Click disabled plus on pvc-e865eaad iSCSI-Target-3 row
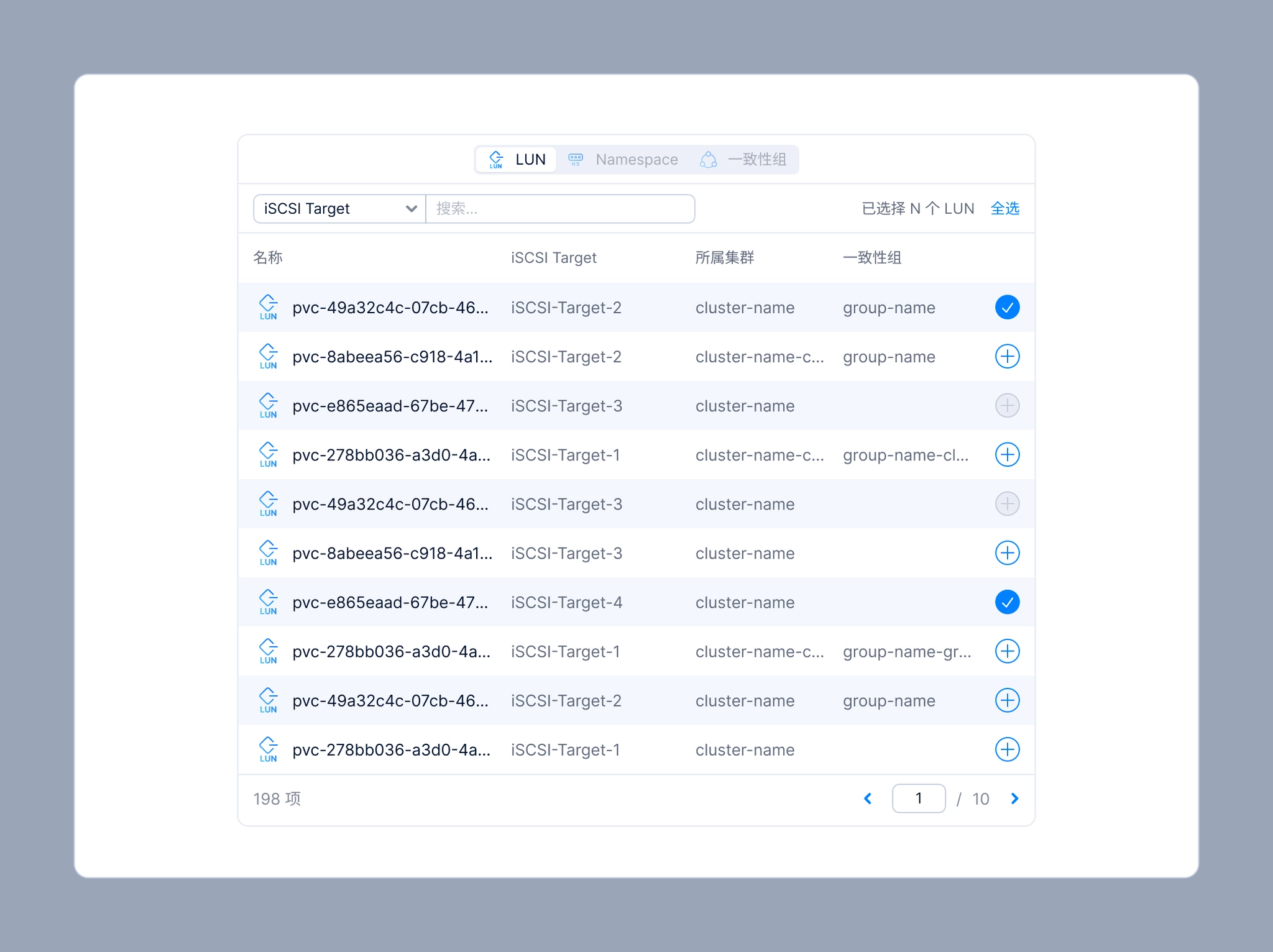 (1007, 406)
